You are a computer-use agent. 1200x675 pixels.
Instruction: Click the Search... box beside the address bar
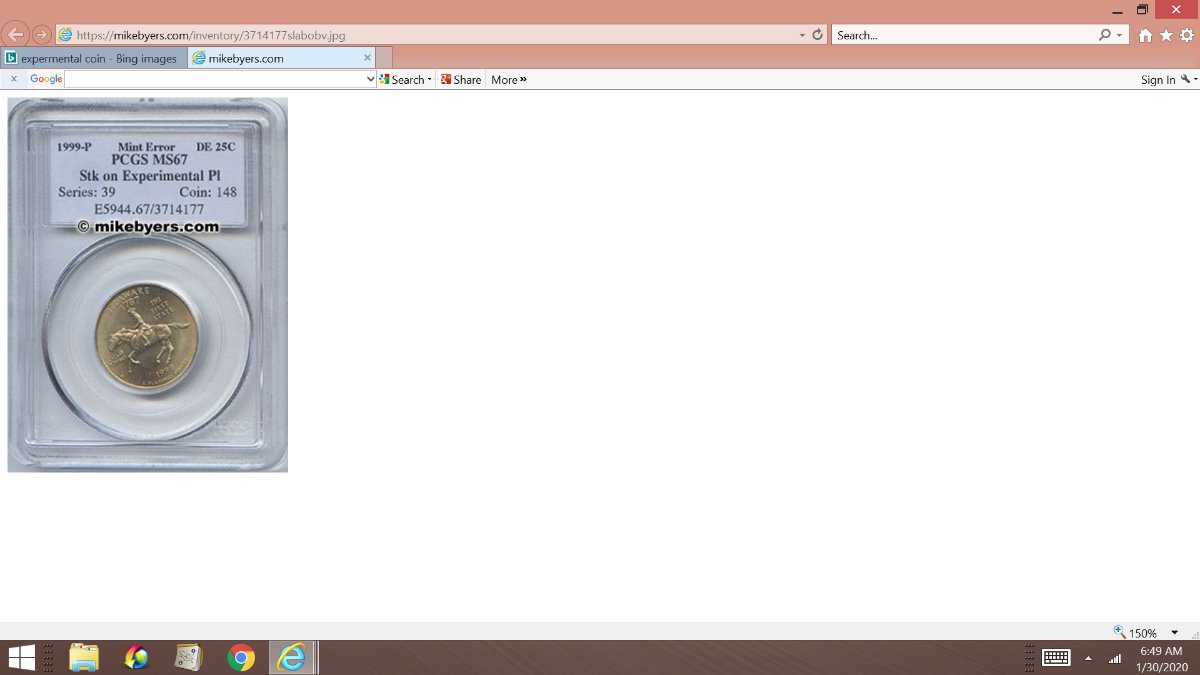pos(965,35)
